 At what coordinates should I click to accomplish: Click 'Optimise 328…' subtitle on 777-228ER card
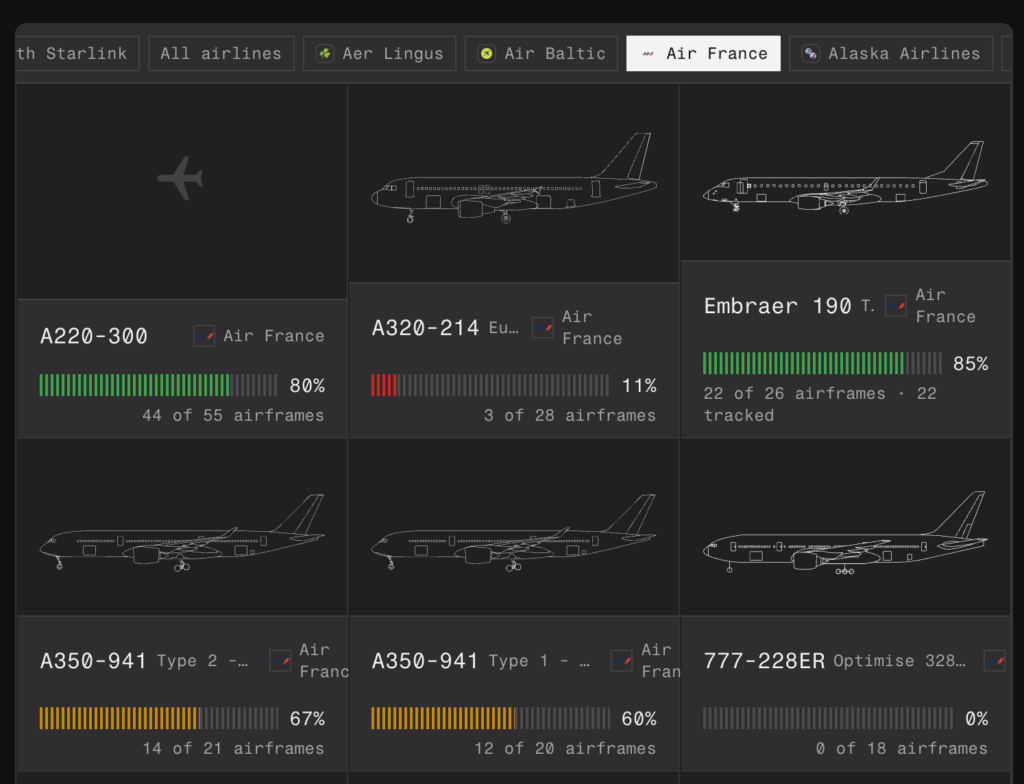[x=899, y=661]
